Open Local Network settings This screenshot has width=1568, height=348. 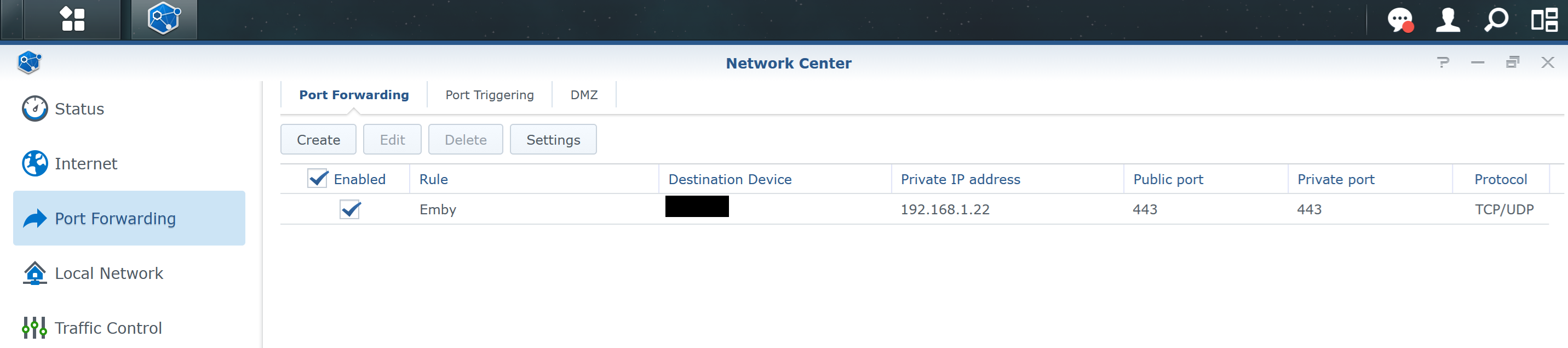[x=108, y=273]
